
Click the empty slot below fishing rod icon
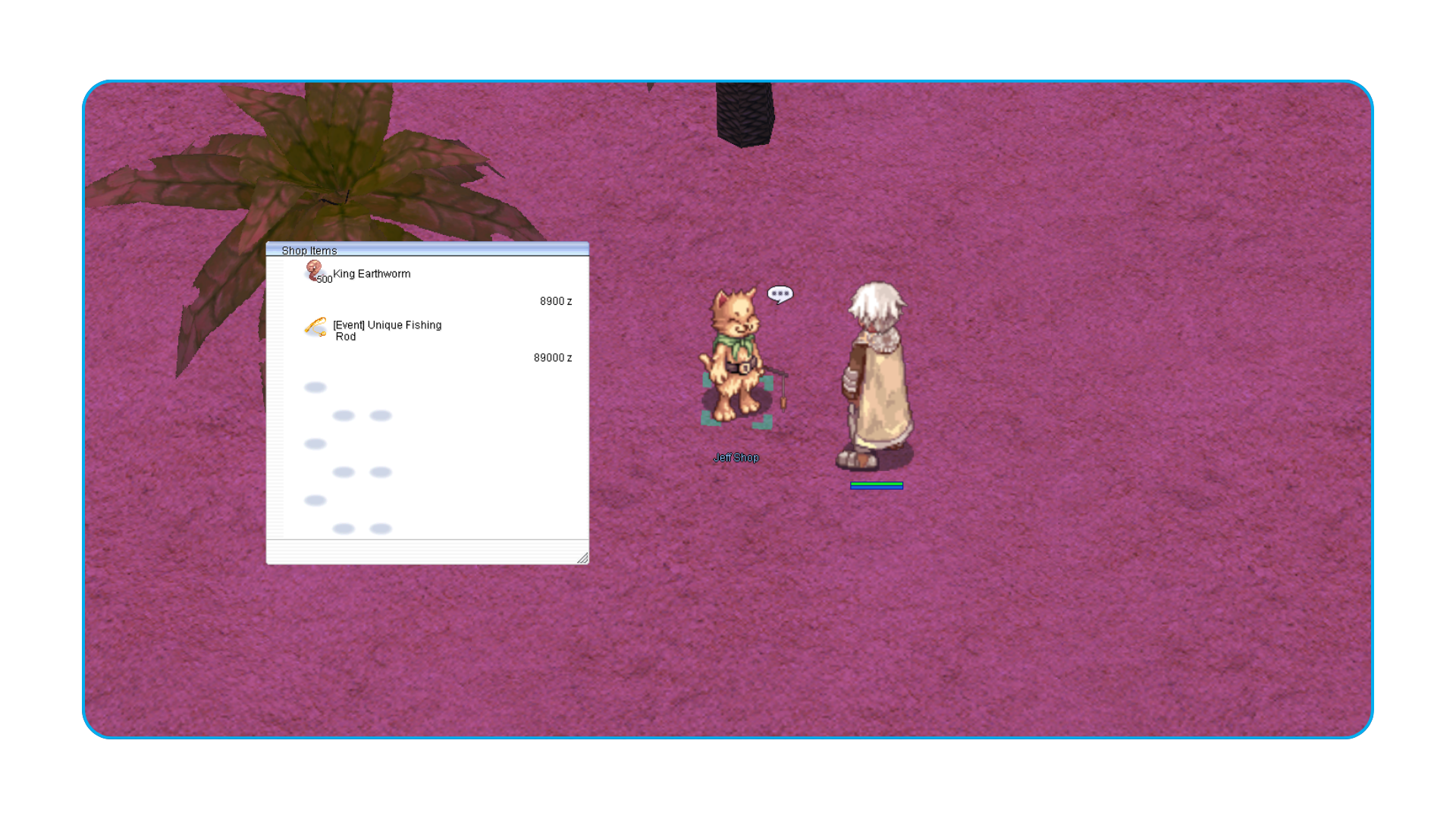coord(315,388)
